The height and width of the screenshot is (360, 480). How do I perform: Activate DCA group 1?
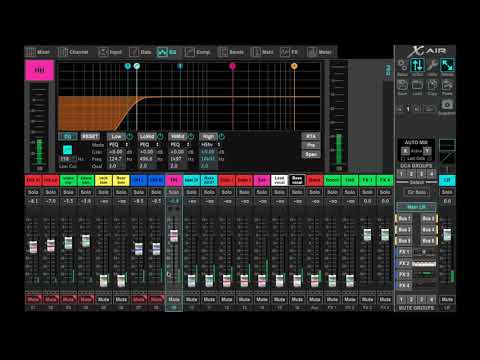coord(401,174)
